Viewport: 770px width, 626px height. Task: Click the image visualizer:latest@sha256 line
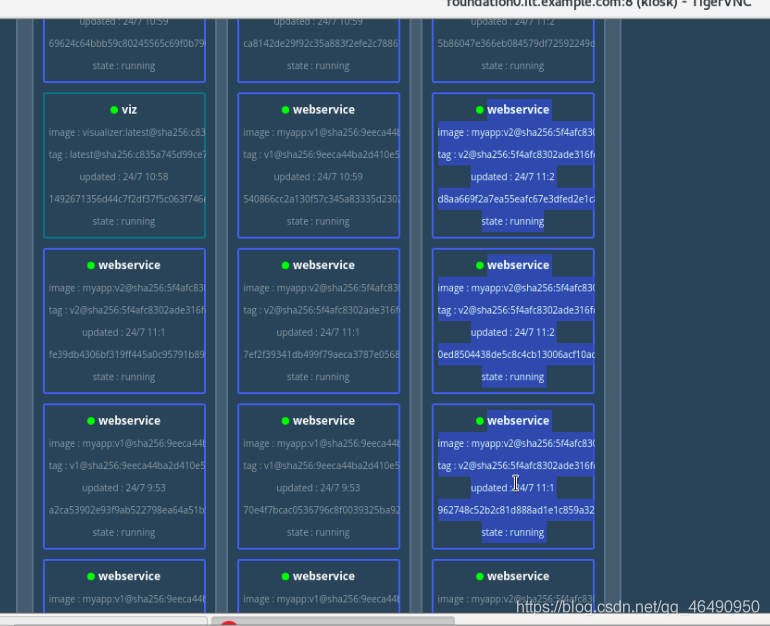(127, 133)
